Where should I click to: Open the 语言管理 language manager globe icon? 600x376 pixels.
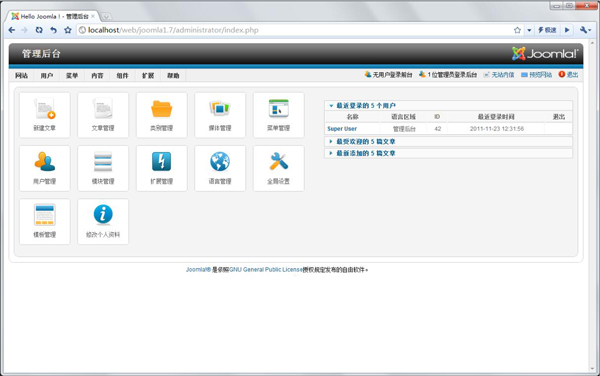(220, 168)
